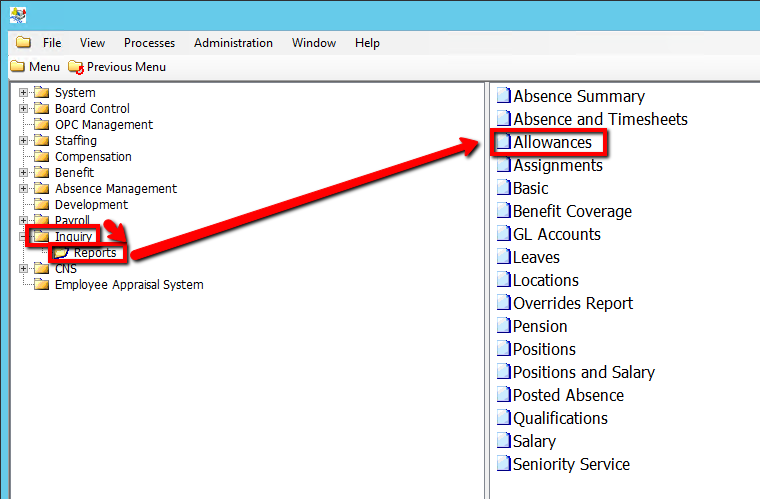Viewport: 760px width, 499px height.
Task: Click the report icon next to GL Accounts
Action: [x=504, y=235]
